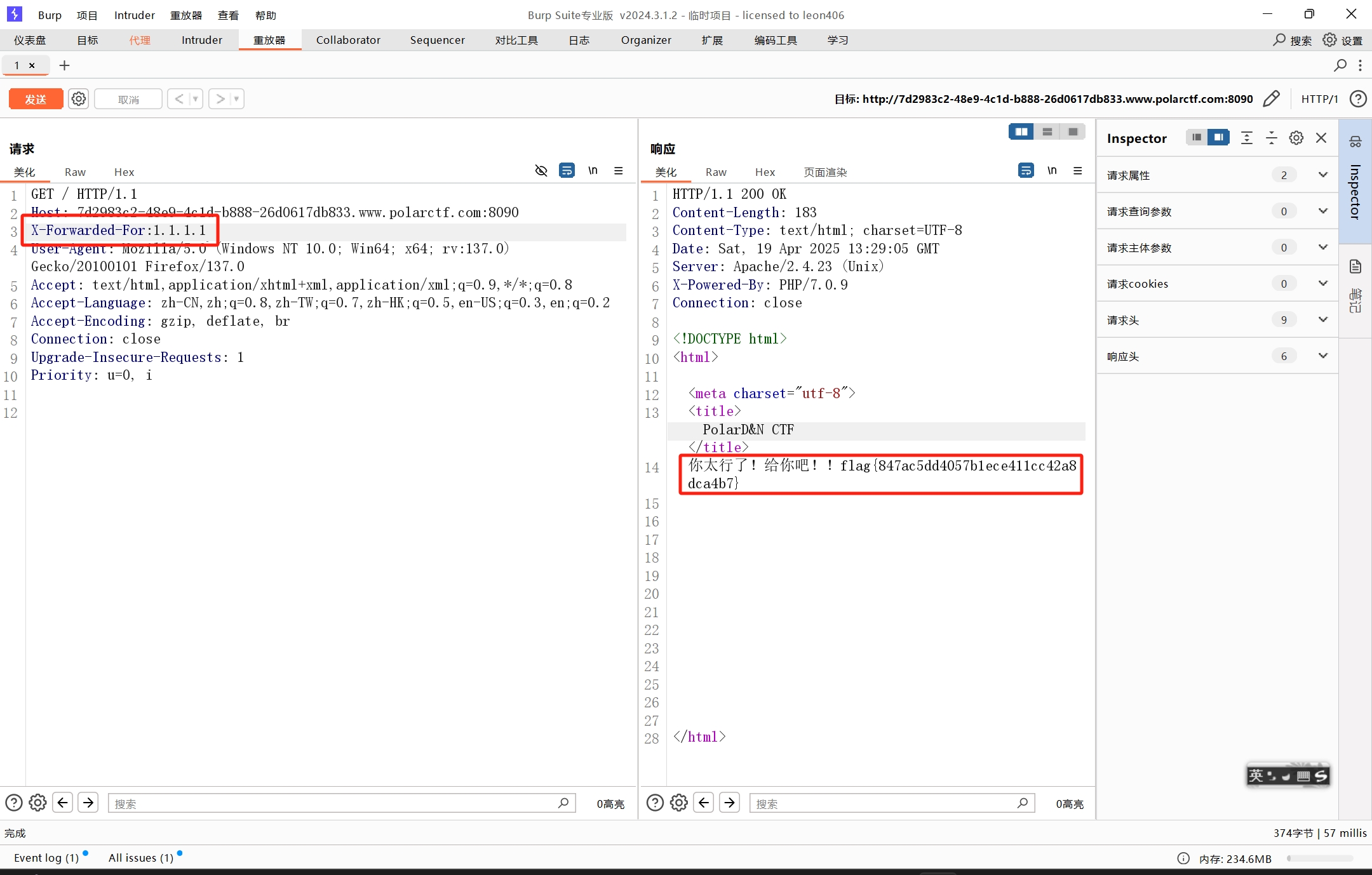Close the Inspector panel
The height and width of the screenshot is (875, 1372).
[1321, 138]
